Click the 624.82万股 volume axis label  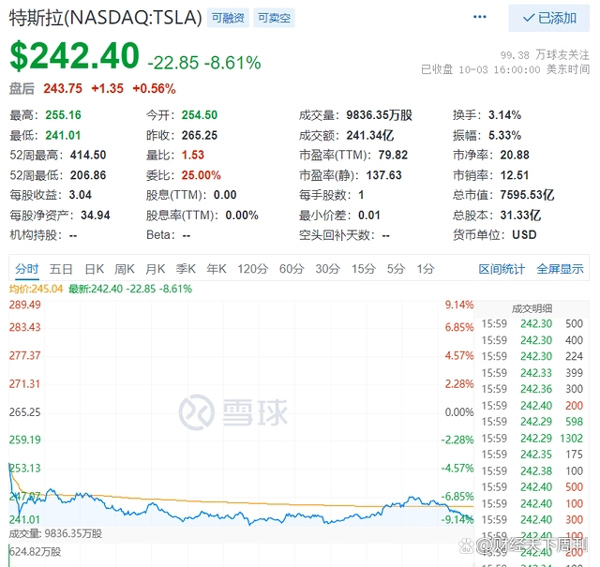pos(35,552)
